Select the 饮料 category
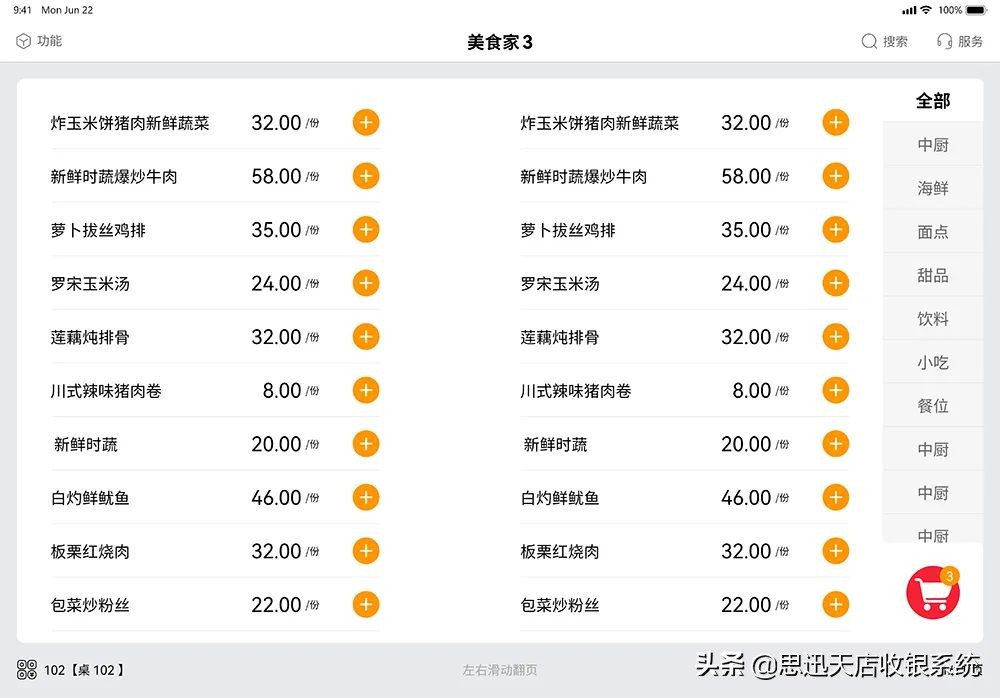This screenshot has height=698, width=1000. click(932, 318)
